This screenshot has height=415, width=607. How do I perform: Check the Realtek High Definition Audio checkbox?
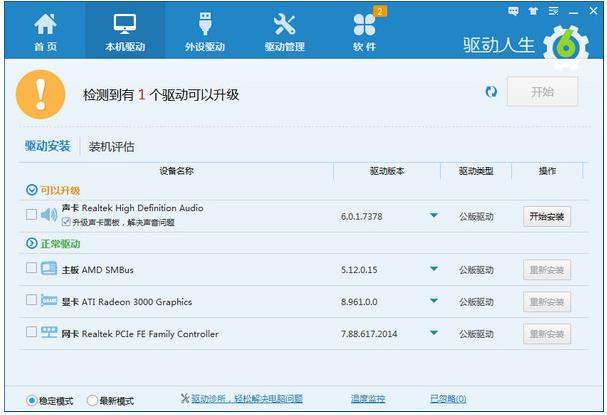point(31,214)
